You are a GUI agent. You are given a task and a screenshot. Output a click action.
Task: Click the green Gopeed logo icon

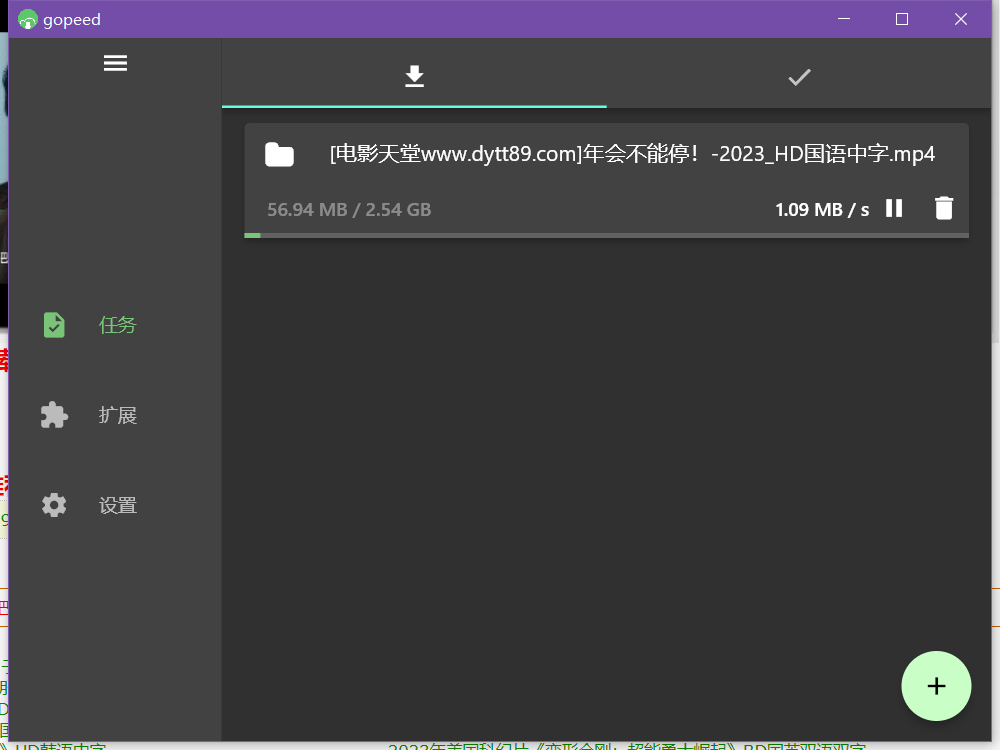pos(27,19)
